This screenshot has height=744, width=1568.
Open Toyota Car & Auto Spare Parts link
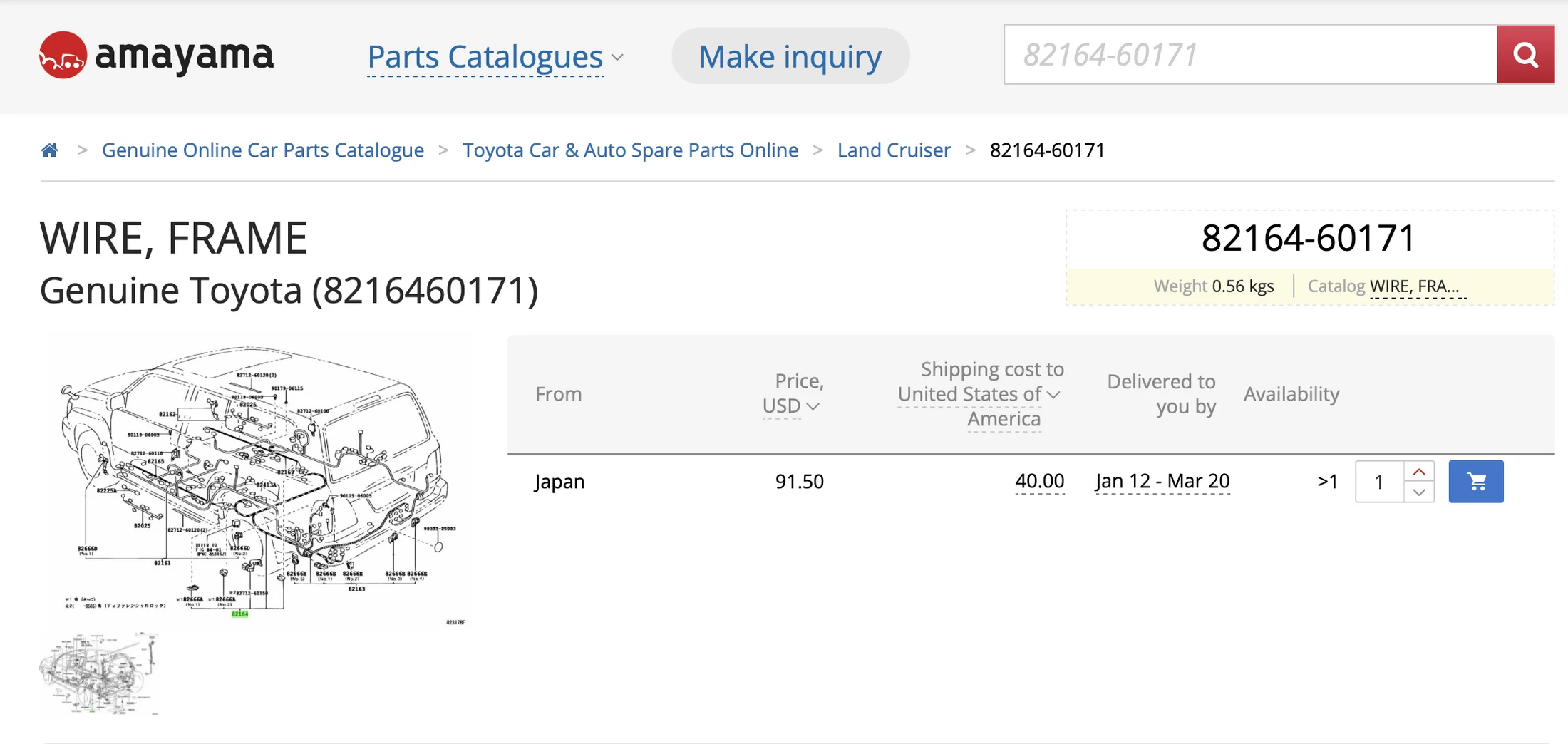(x=630, y=150)
